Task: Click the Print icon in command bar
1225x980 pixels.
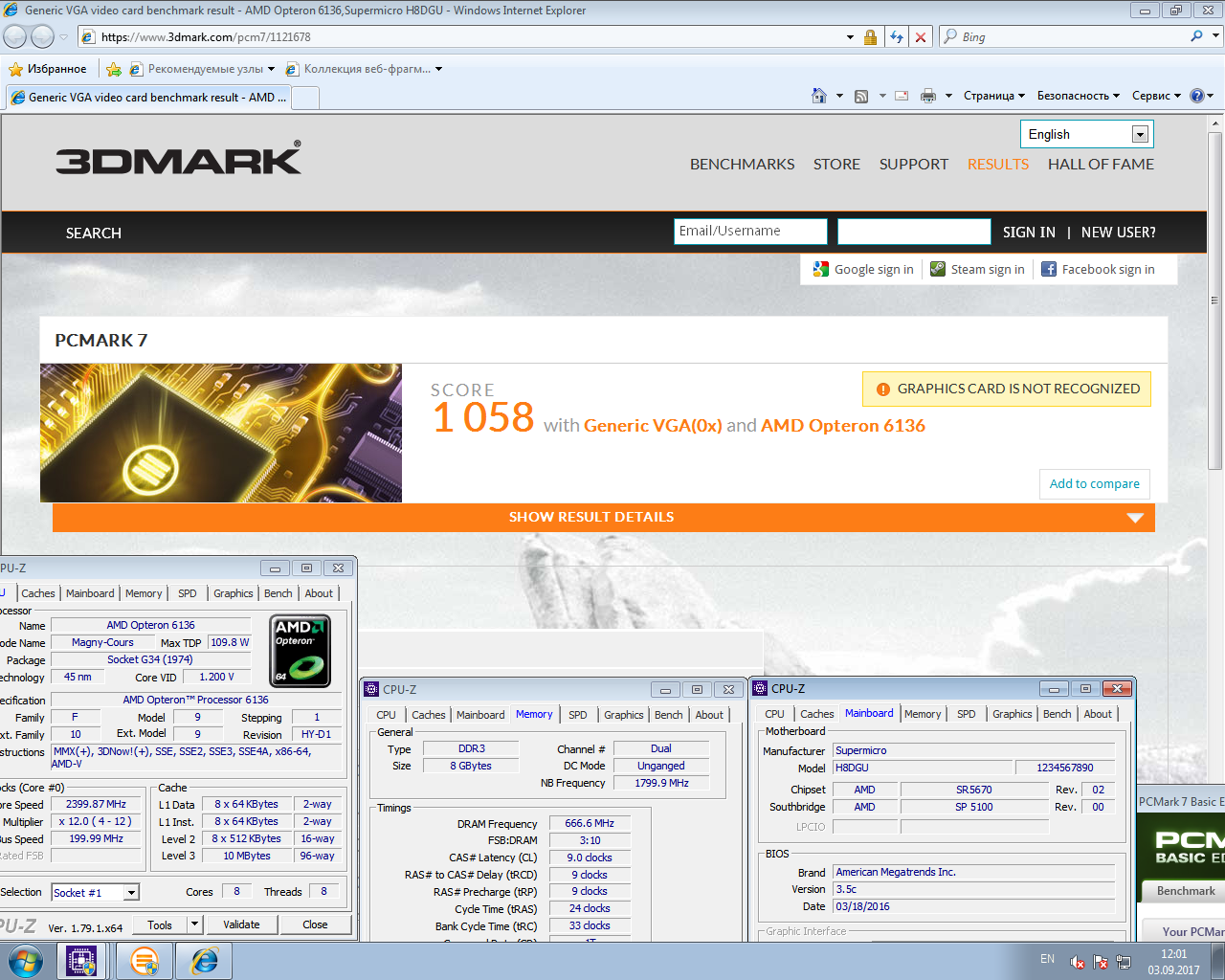Action: click(x=927, y=96)
